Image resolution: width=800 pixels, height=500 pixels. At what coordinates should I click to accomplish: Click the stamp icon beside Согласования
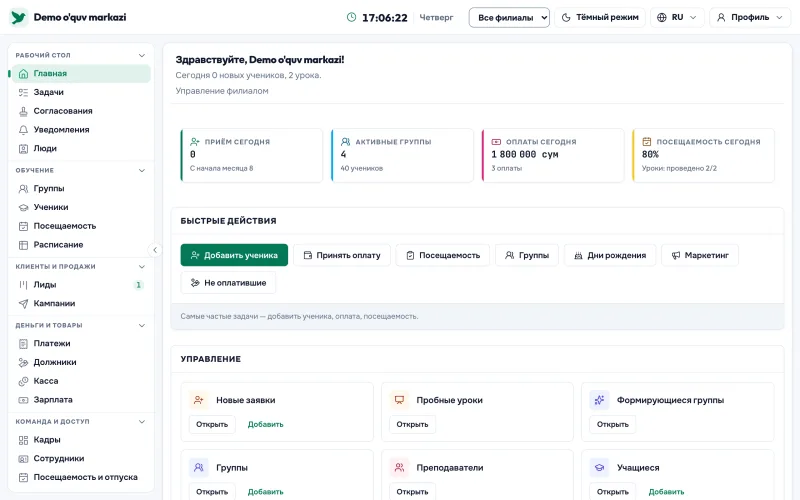pyautogui.click(x=23, y=111)
